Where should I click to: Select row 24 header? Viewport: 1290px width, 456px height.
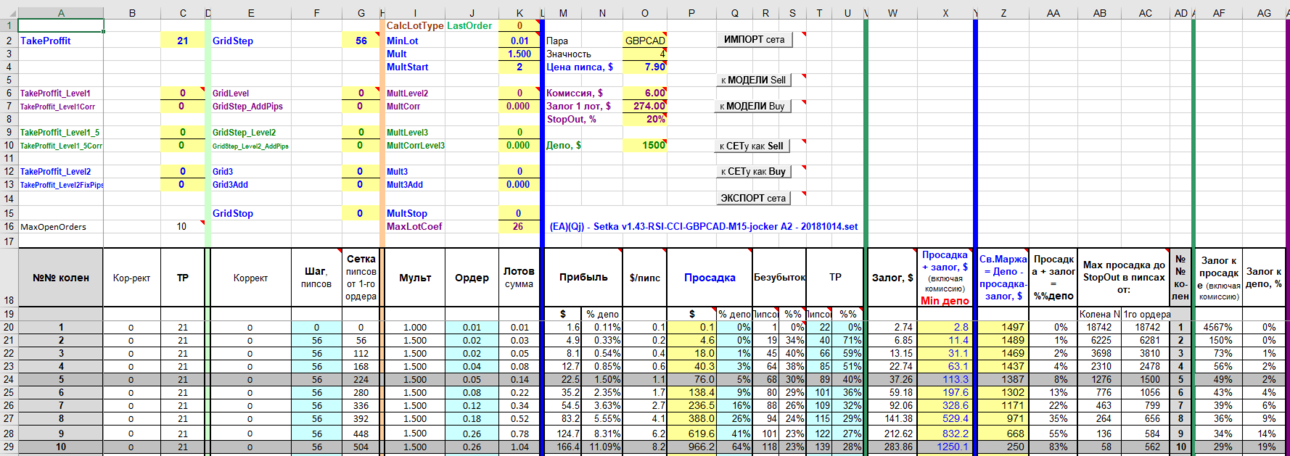tap(9, 379)
